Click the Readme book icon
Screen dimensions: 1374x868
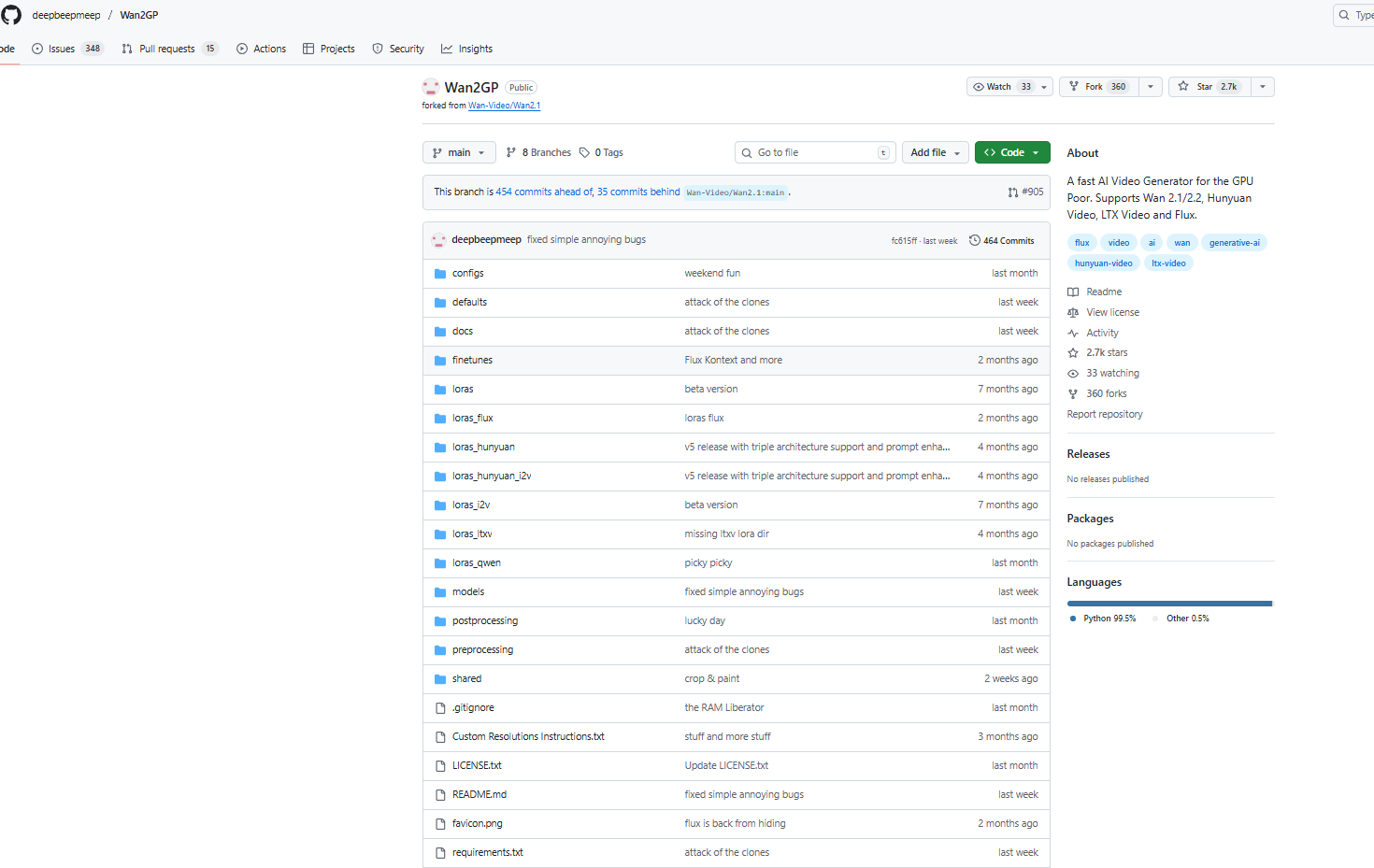[x=1073, y=292]
